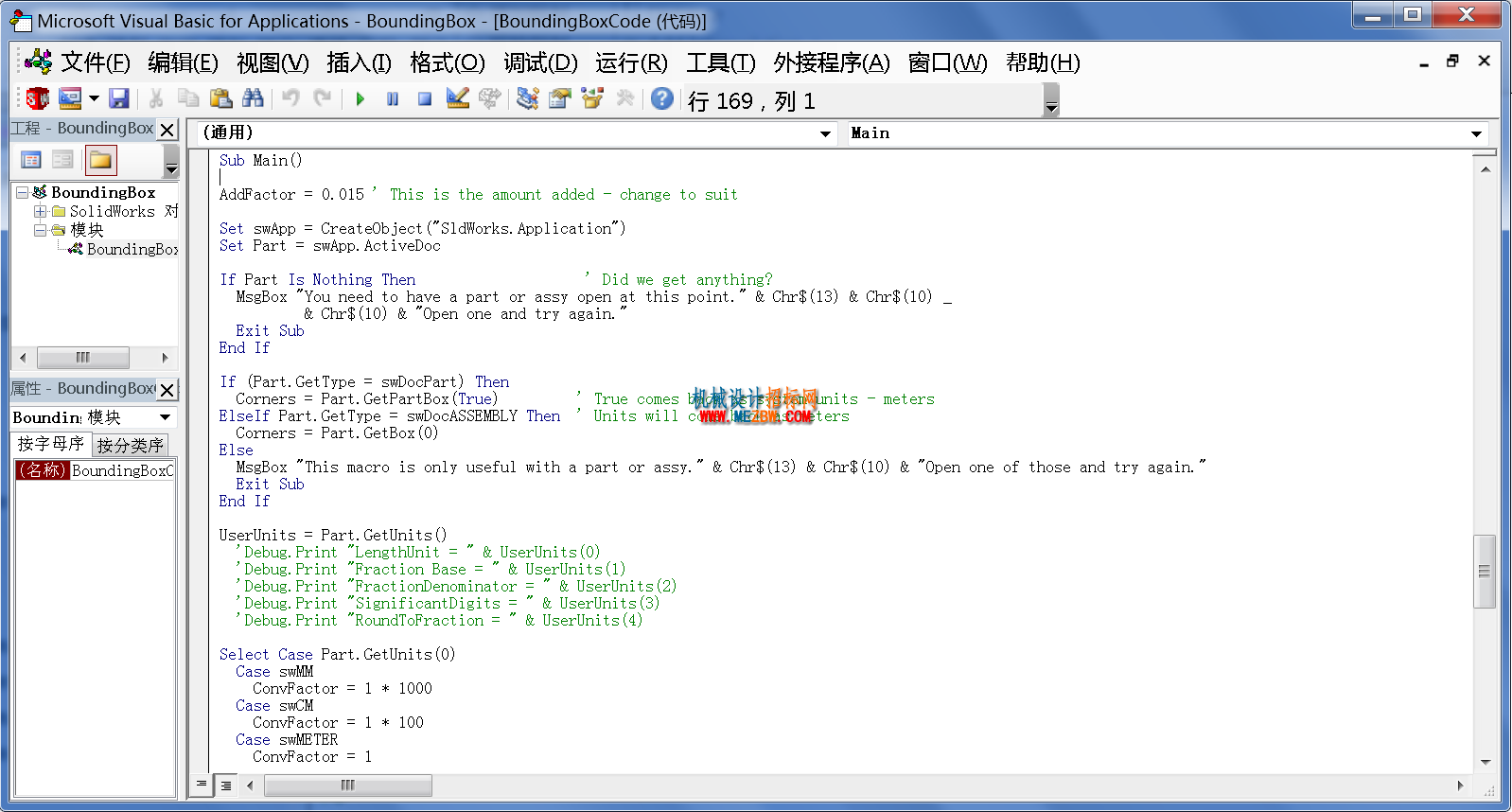The width and height of the screenshot is (1512, 812).
Task: Toggle Folders view in project panel
Action: 100,160
